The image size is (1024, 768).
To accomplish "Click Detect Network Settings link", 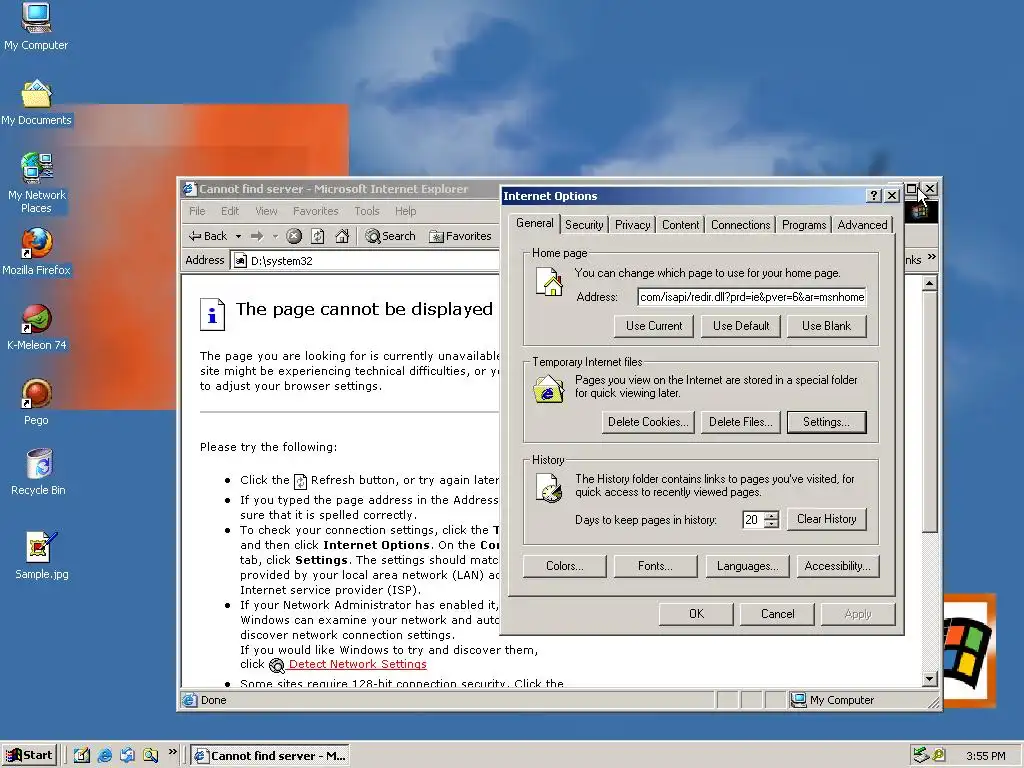I will coord(357,664).
